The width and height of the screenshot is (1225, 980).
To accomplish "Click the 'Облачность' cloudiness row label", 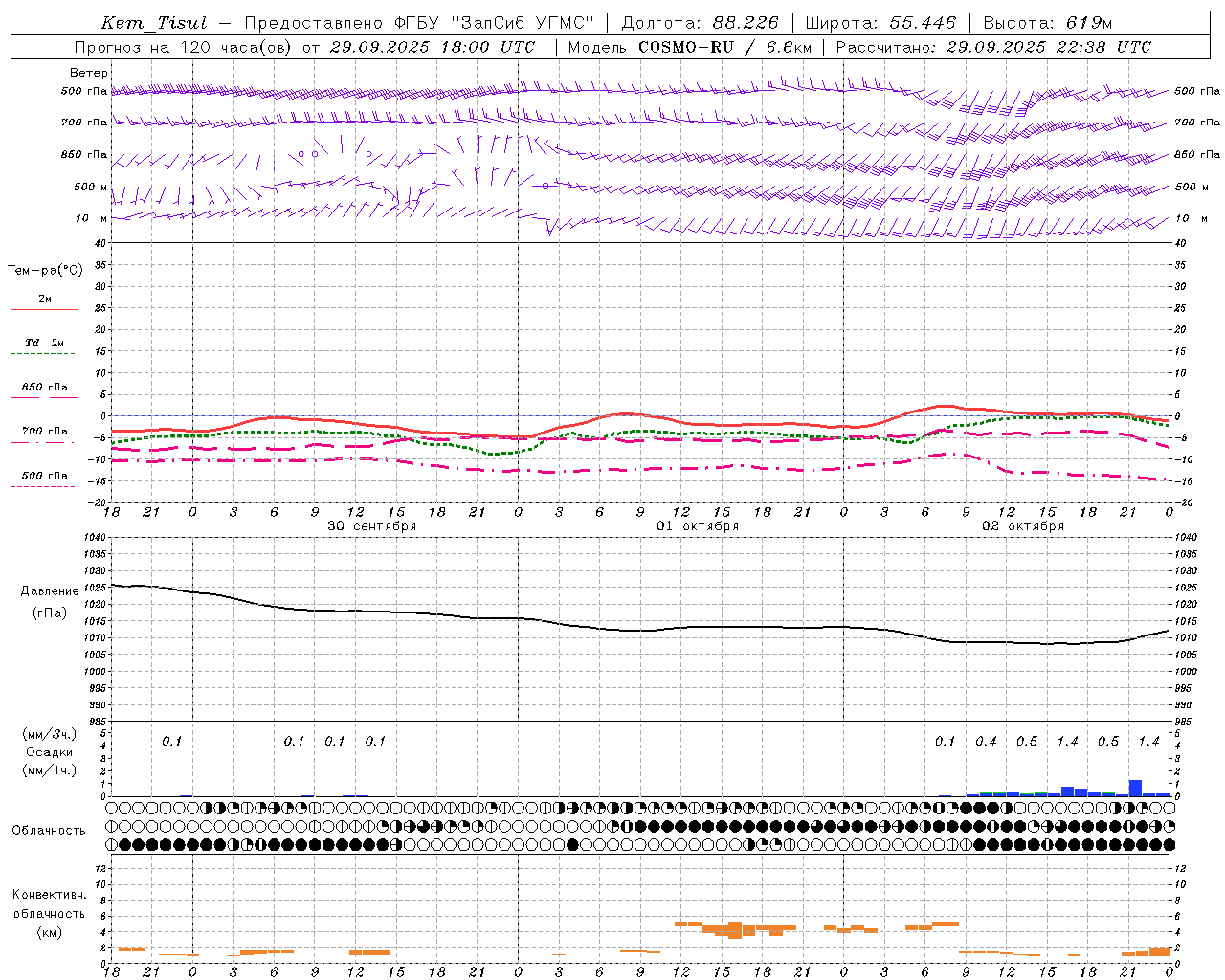I will (x=49, y=830).
